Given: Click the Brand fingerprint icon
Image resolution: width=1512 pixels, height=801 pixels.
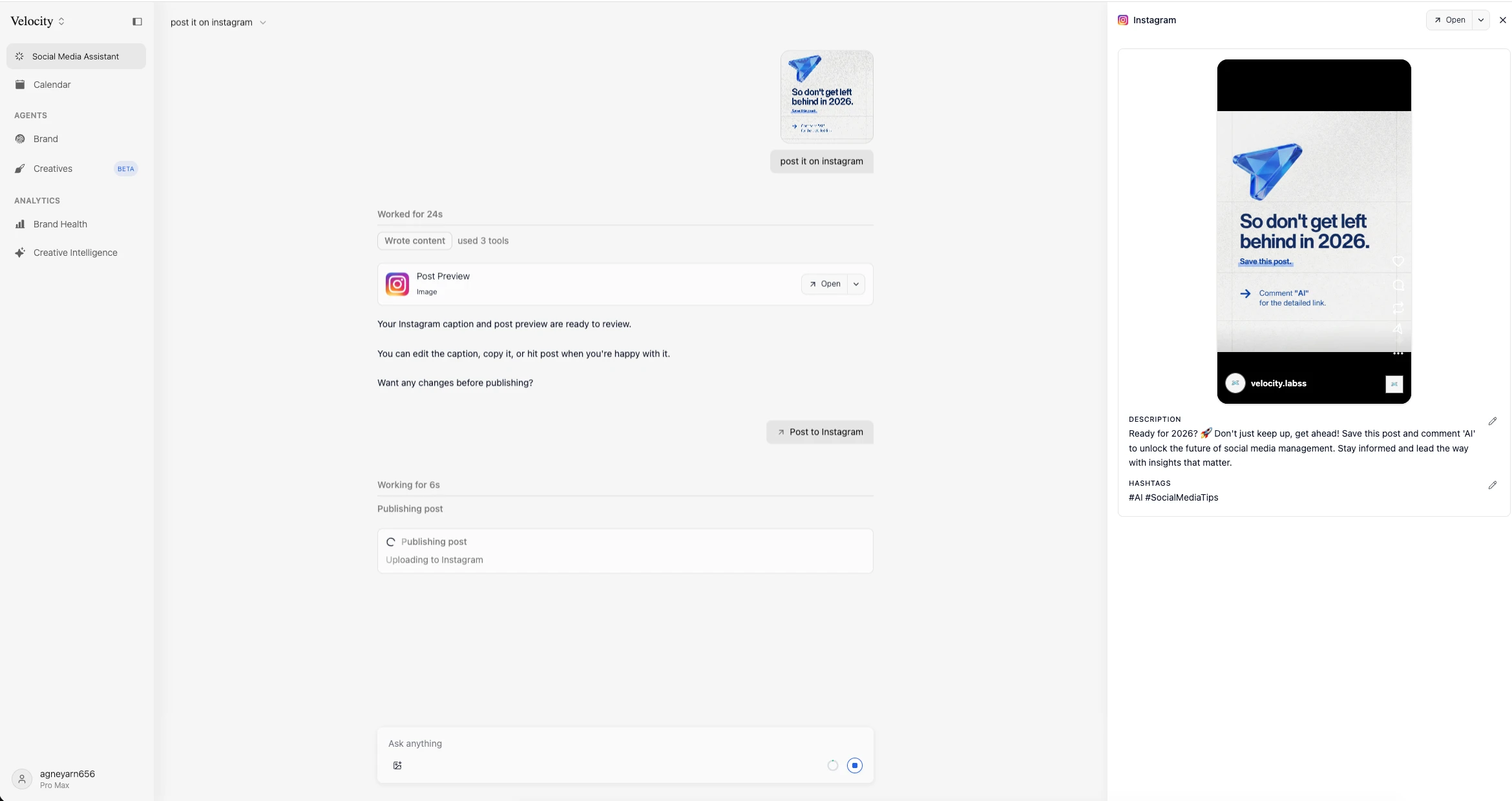Looking at the screenshot, I should coord(20,139).
